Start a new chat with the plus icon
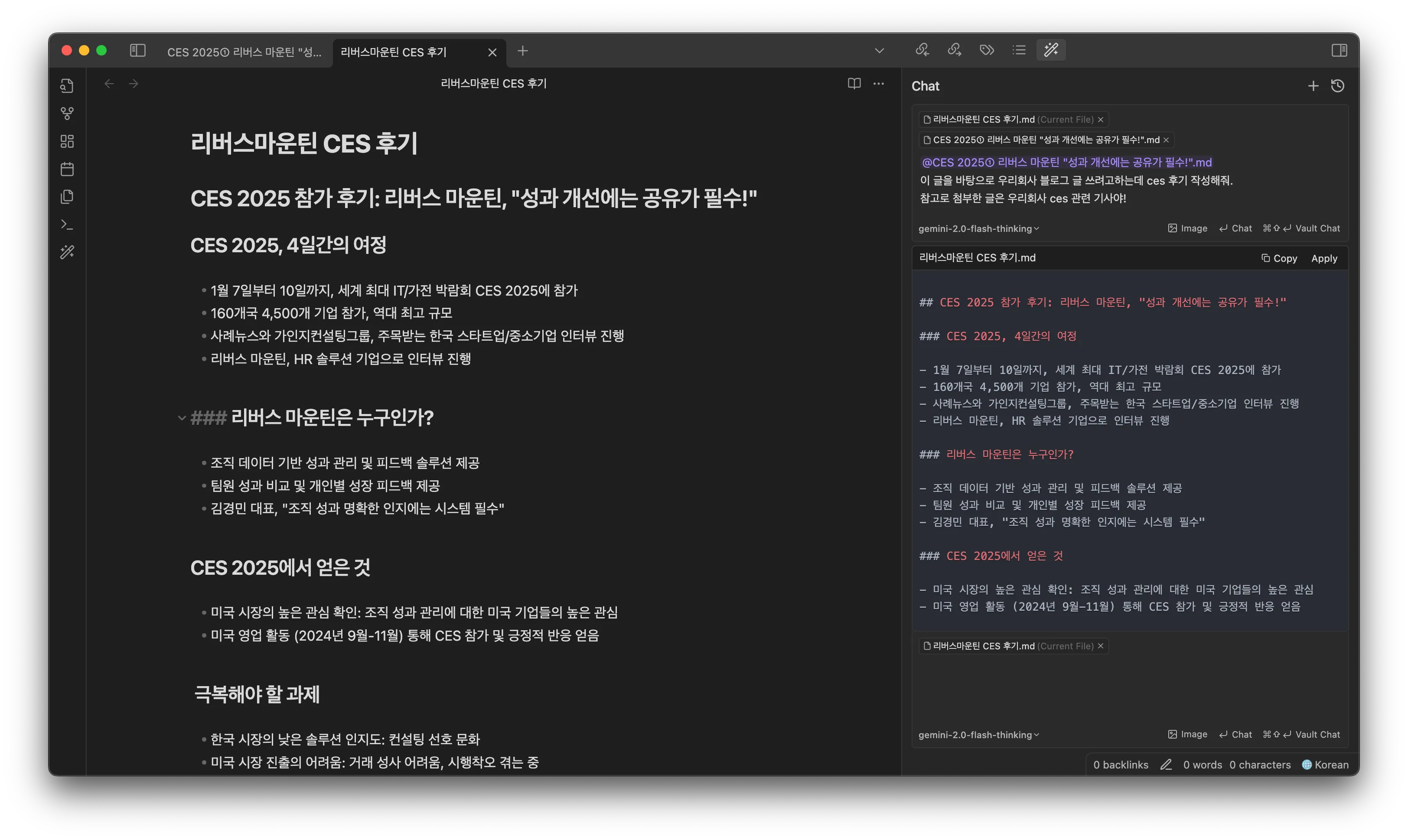This screenshot has width=1408, height=840. [1313, 86]
